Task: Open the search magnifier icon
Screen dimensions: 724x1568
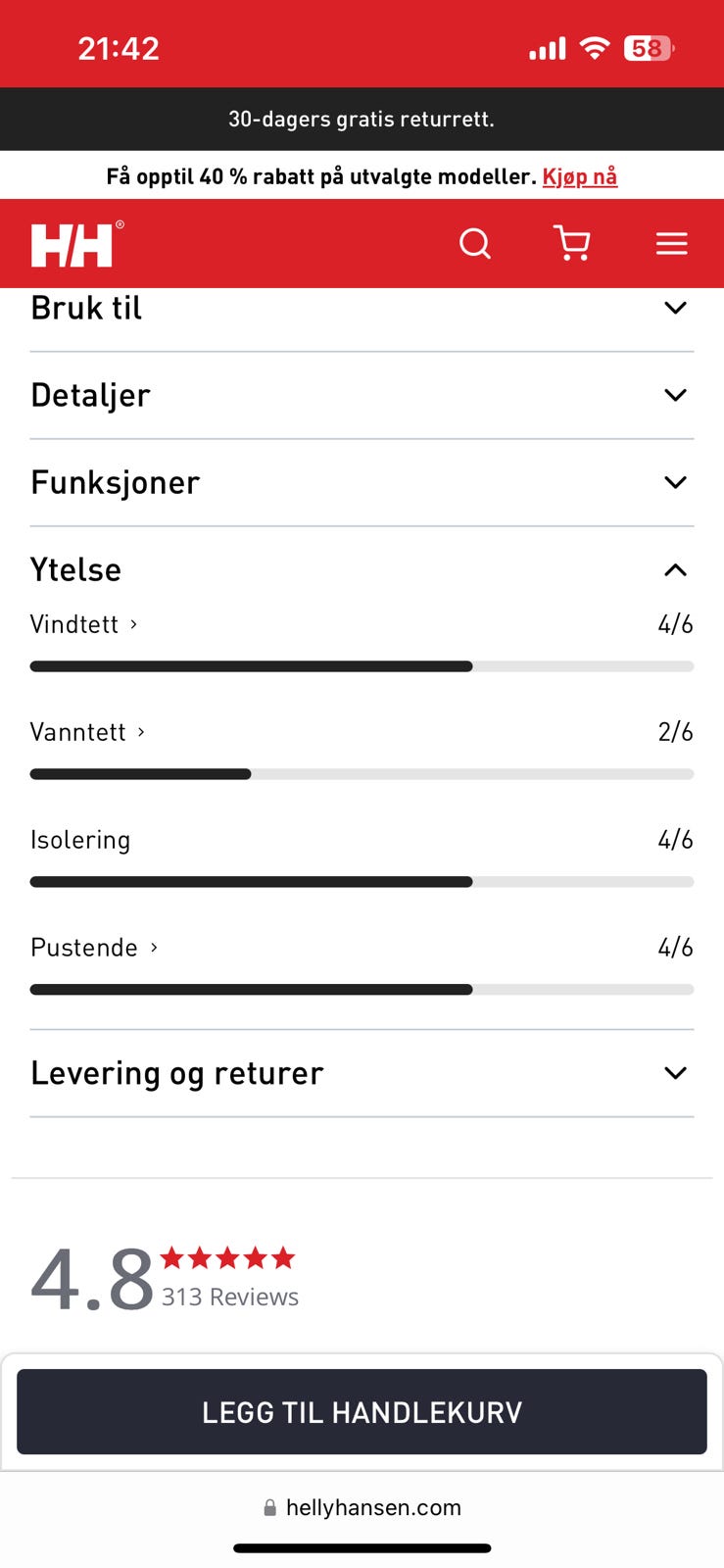Action: 475,243
